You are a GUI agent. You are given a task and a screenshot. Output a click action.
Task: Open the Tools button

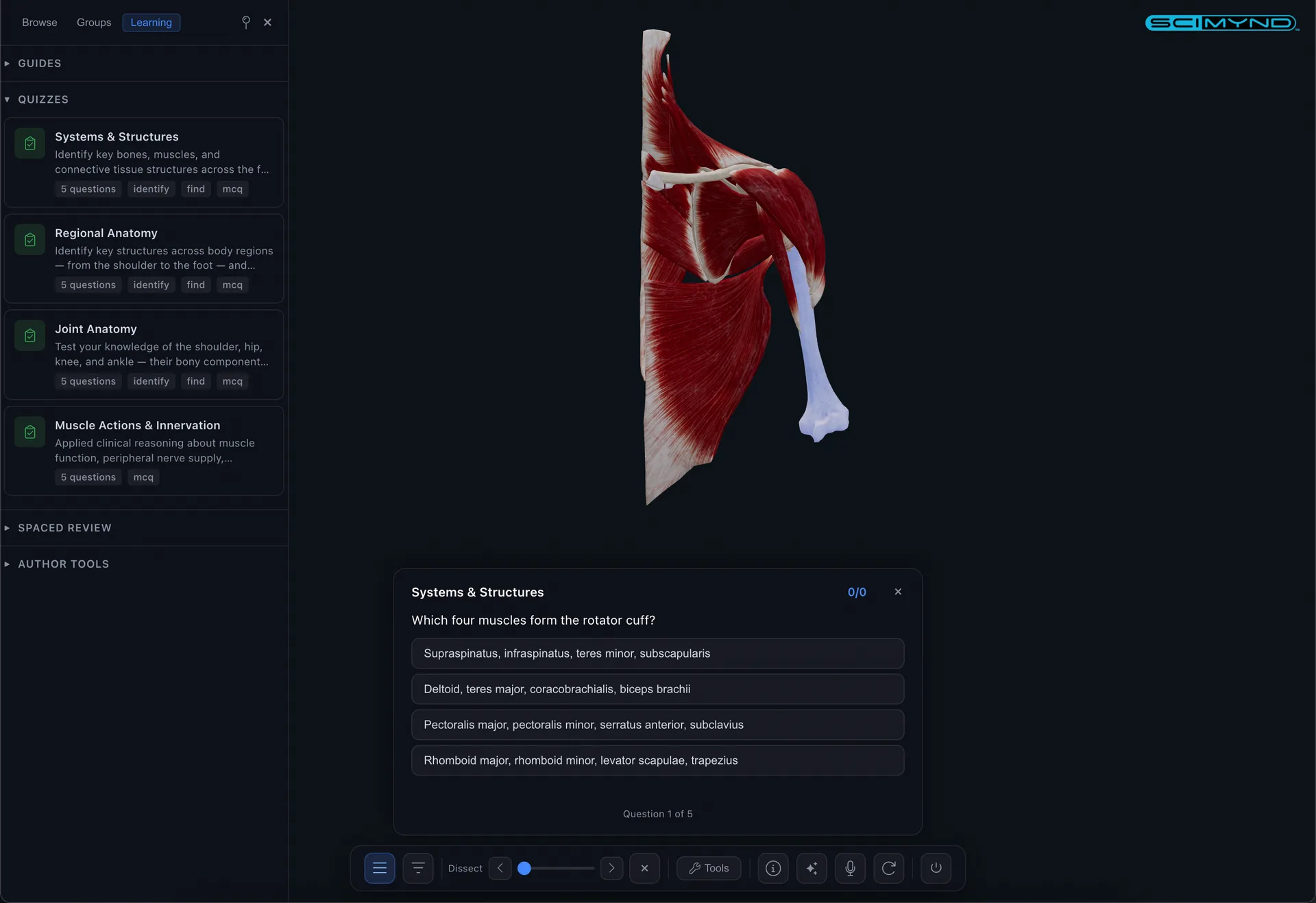click(709, 868)
